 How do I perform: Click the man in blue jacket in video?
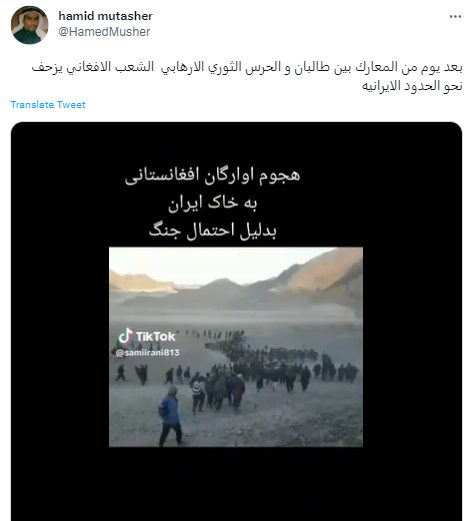(x=170, y=416)
